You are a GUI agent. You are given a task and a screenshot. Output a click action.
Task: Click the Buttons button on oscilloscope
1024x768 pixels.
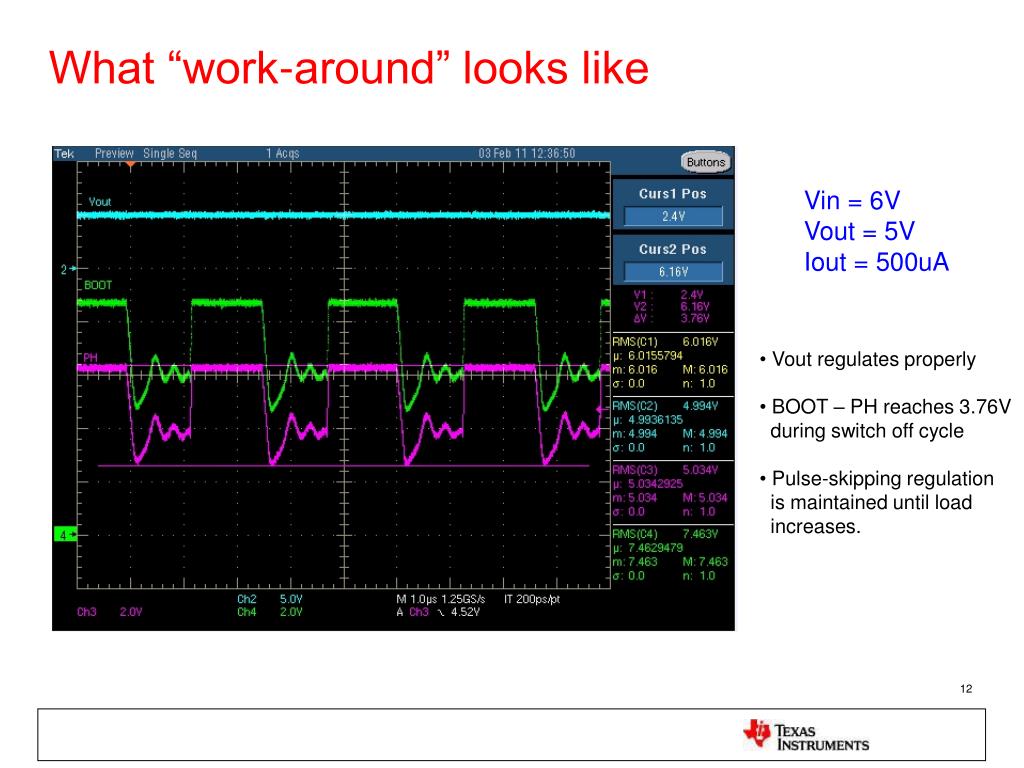click(x=705, y=162)
